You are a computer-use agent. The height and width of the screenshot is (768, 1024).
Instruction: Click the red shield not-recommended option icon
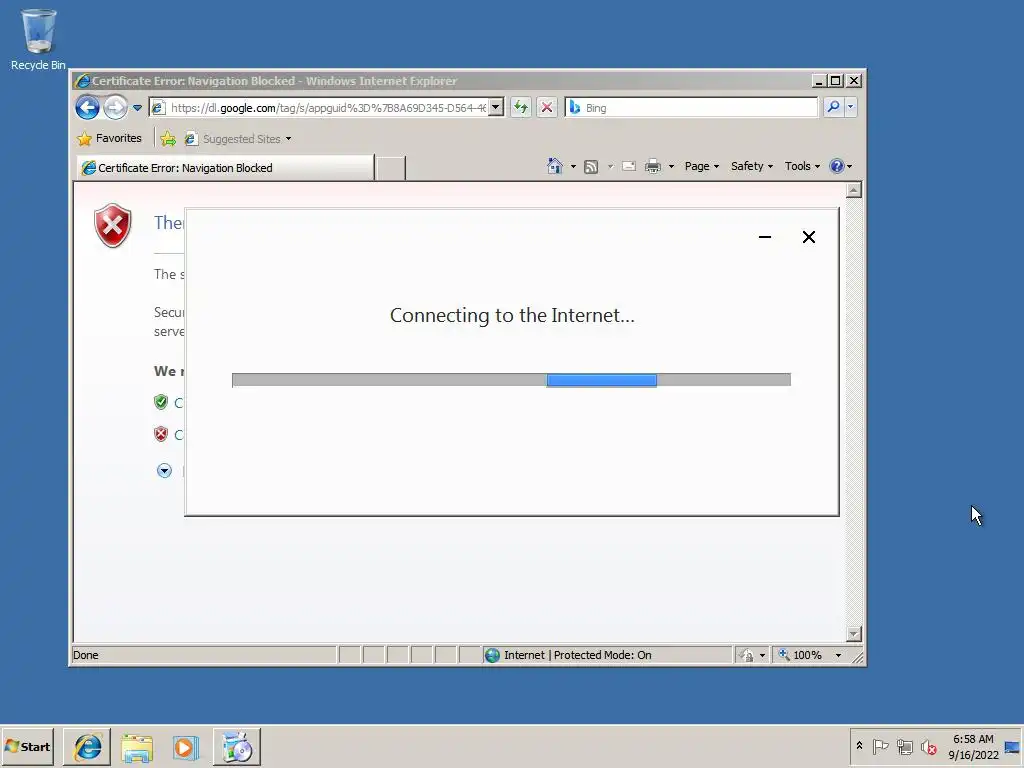[x=161, y=434]
